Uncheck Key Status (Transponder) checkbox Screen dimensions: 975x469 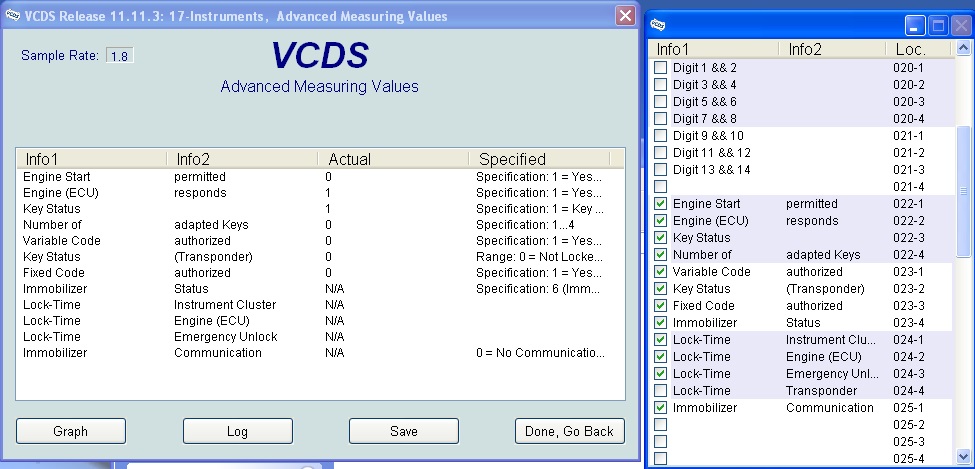(660, 289)
